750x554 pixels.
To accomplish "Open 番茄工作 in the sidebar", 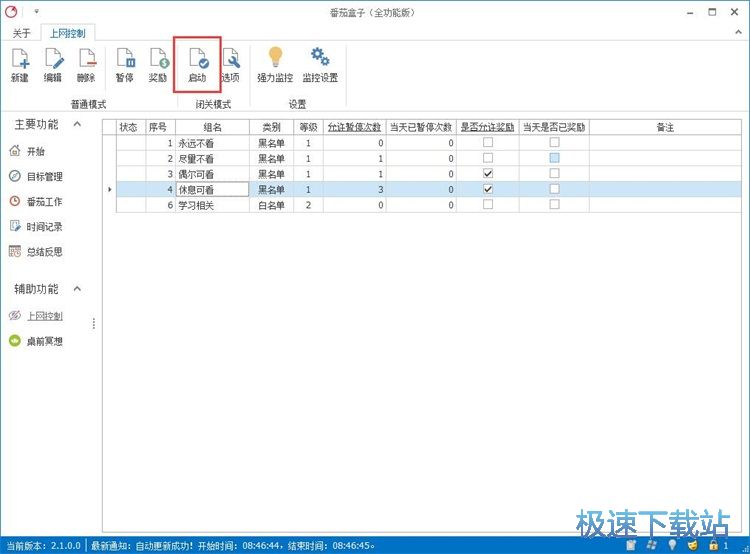I will 36,202.
